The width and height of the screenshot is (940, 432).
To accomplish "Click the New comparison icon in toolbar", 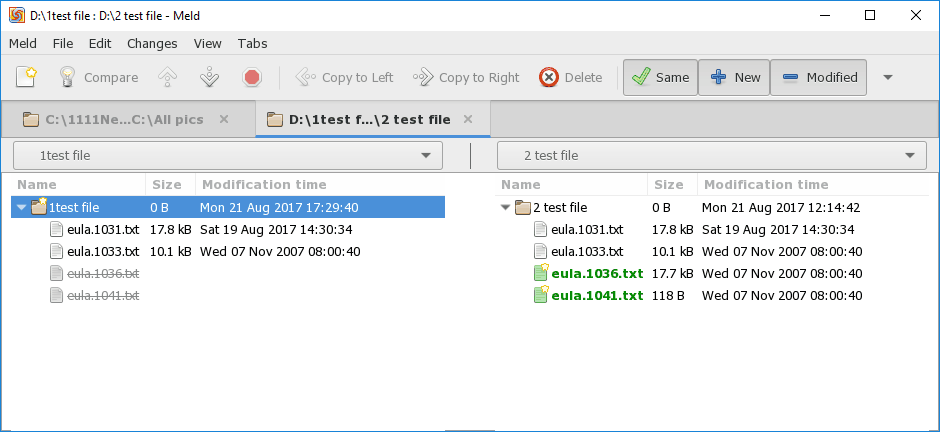I will click(26, 77).
